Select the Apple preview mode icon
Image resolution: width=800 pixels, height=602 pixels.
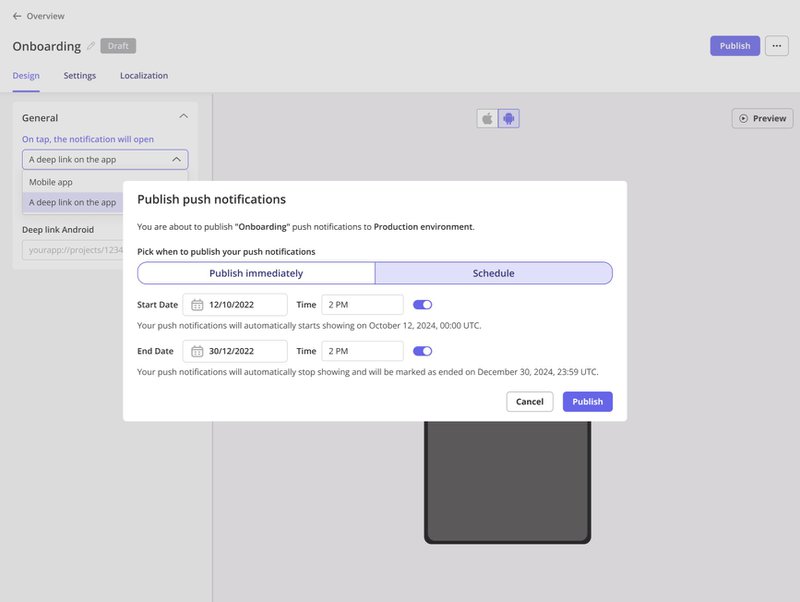coord(486,117)
